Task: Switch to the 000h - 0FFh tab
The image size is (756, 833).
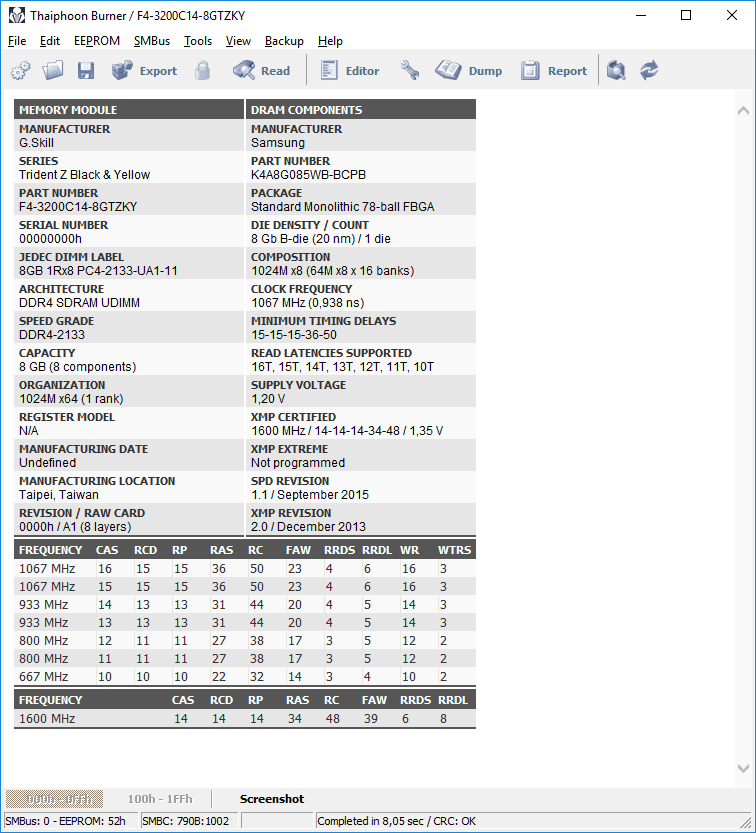Action: click(x=54, y=799)
